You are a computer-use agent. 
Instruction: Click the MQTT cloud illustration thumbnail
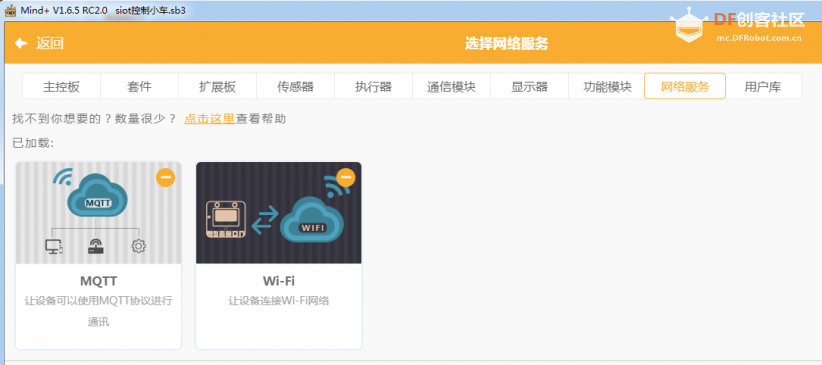[99, 212]
